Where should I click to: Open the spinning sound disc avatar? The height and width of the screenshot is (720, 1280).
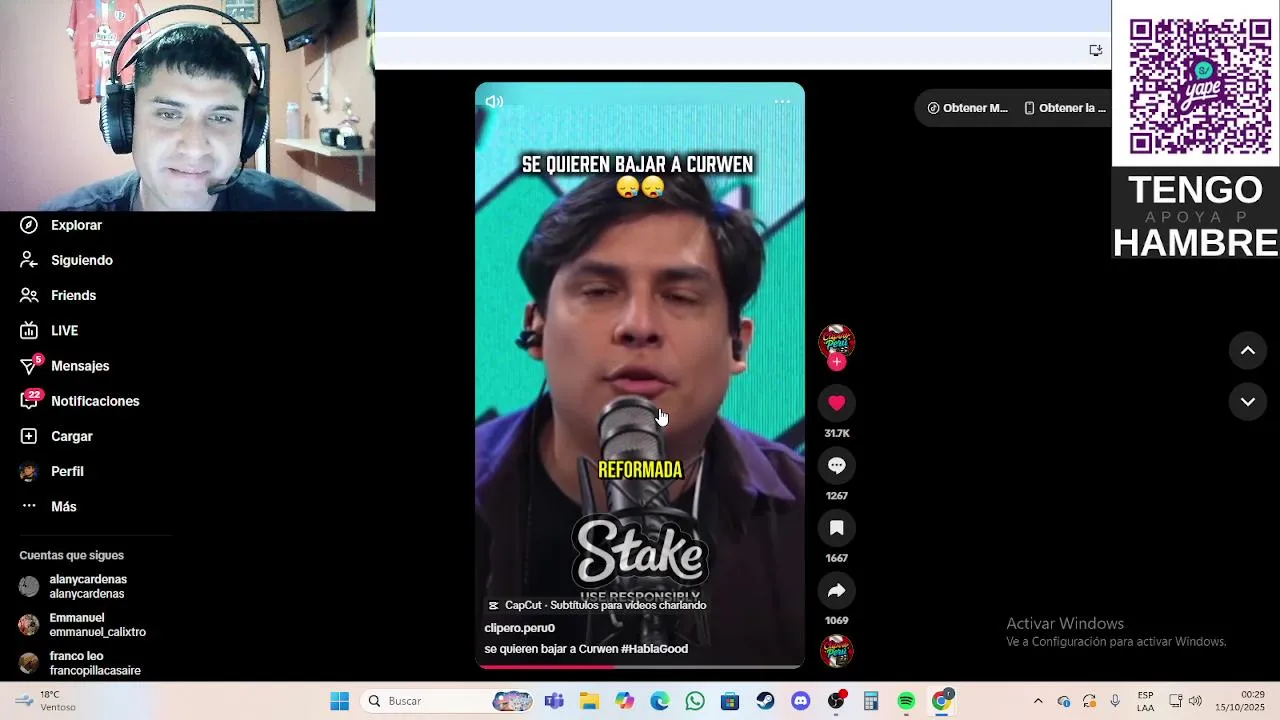pos(837,651)
